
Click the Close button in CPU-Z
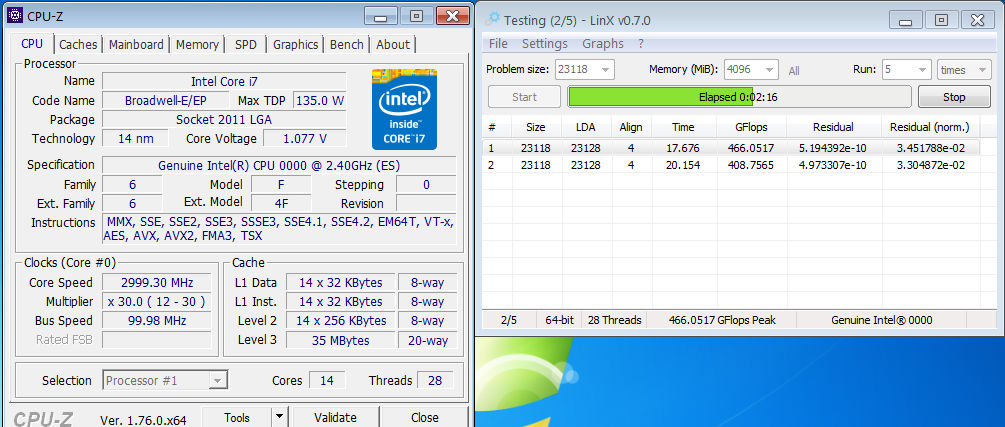[424, 417]
